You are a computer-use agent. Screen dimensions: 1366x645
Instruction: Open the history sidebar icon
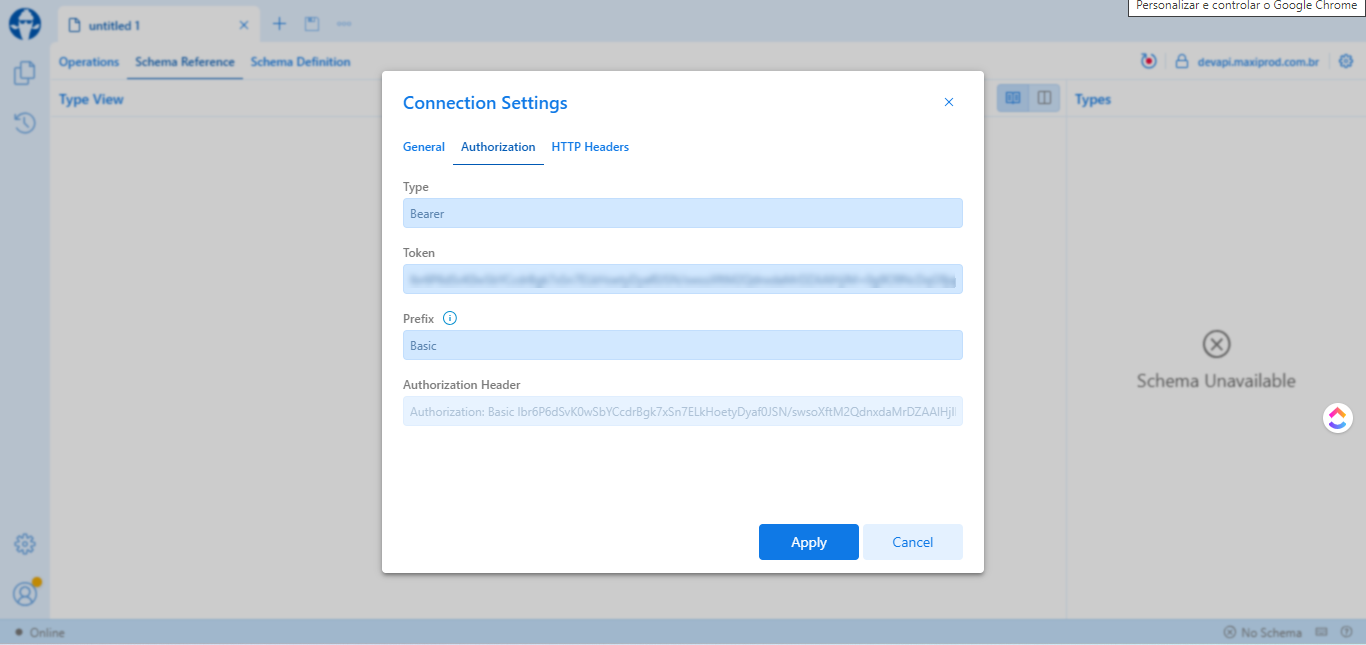click(25, 123)
